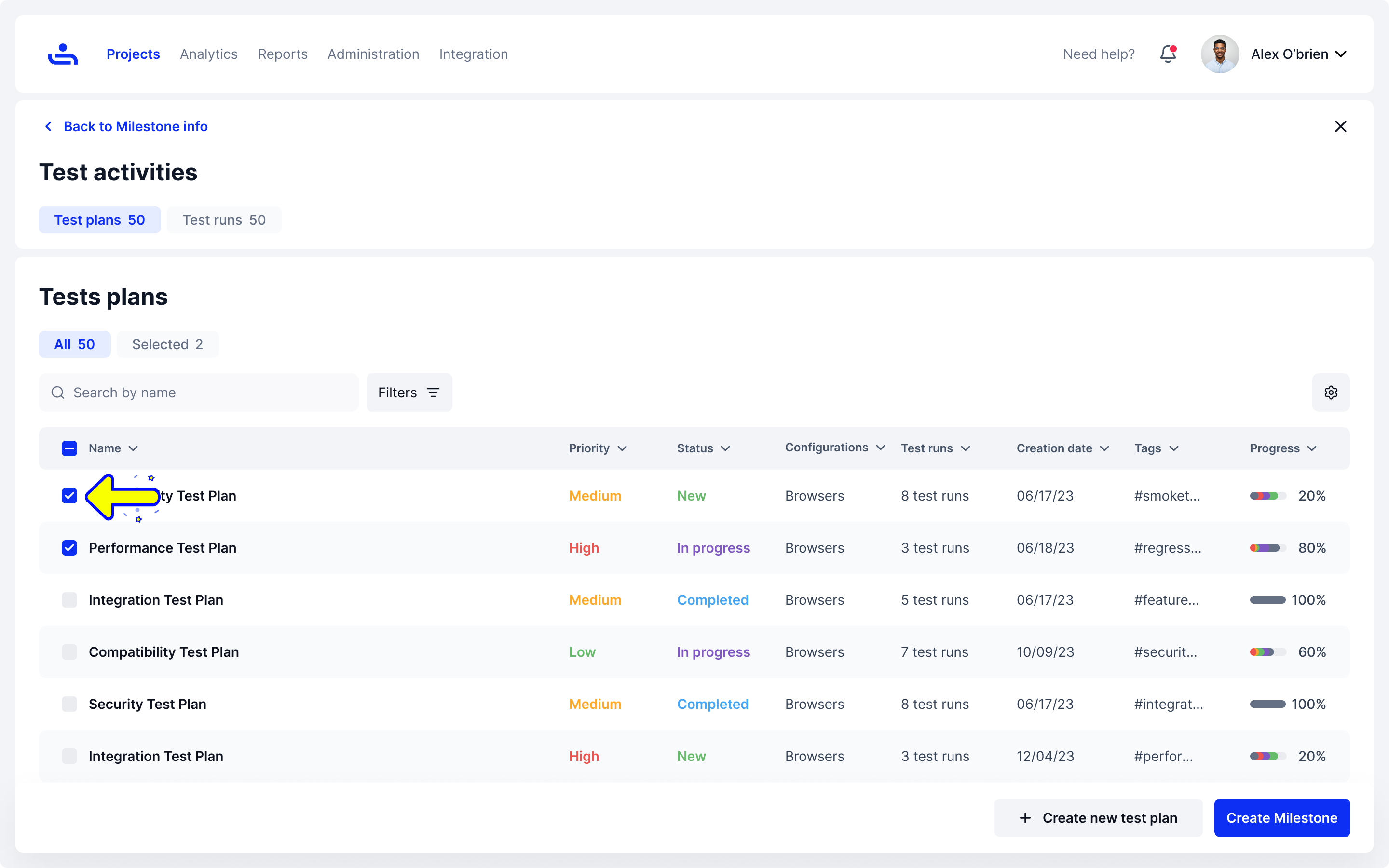Click the Create Milestone button
The image size is (1389, 868).
click(1281, 817)
